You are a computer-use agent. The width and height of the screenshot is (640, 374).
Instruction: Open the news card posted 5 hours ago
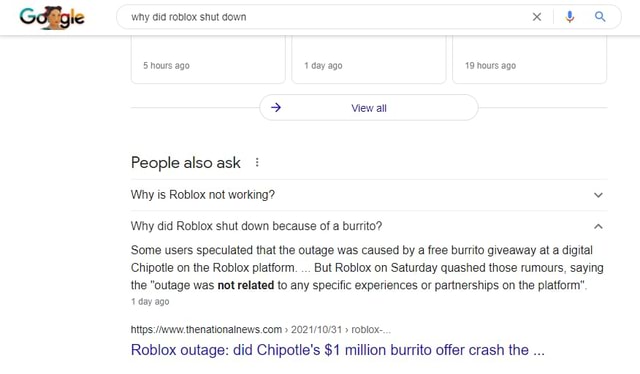coord(208,59)
